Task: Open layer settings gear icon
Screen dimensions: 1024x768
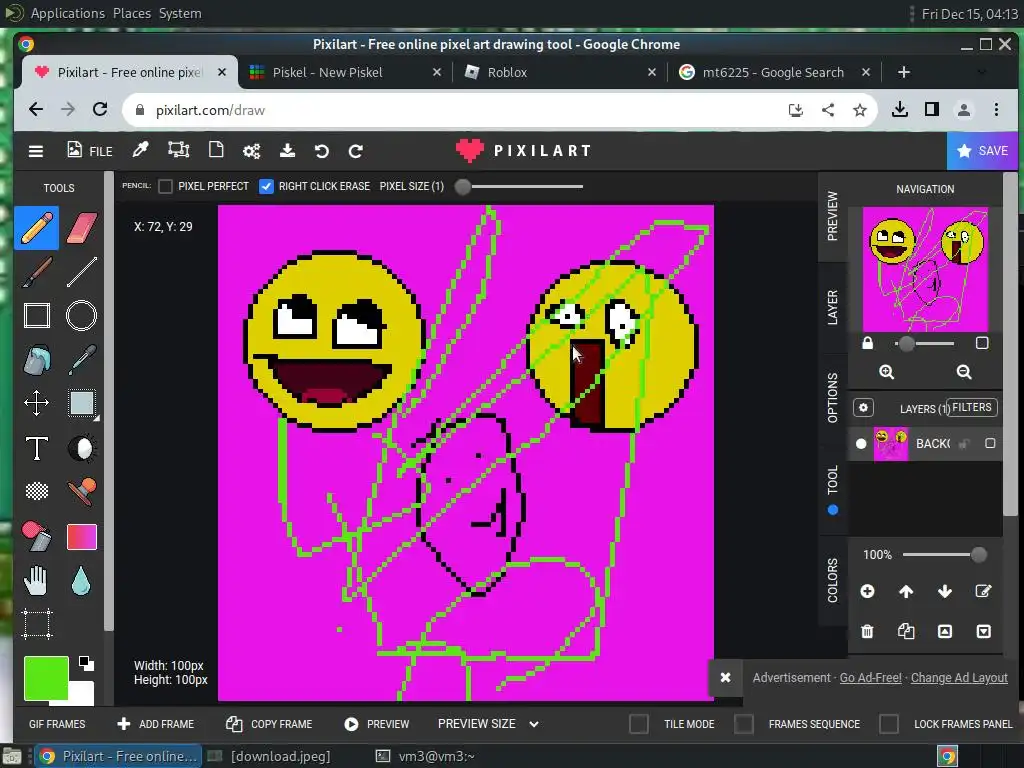Action: 863,408
